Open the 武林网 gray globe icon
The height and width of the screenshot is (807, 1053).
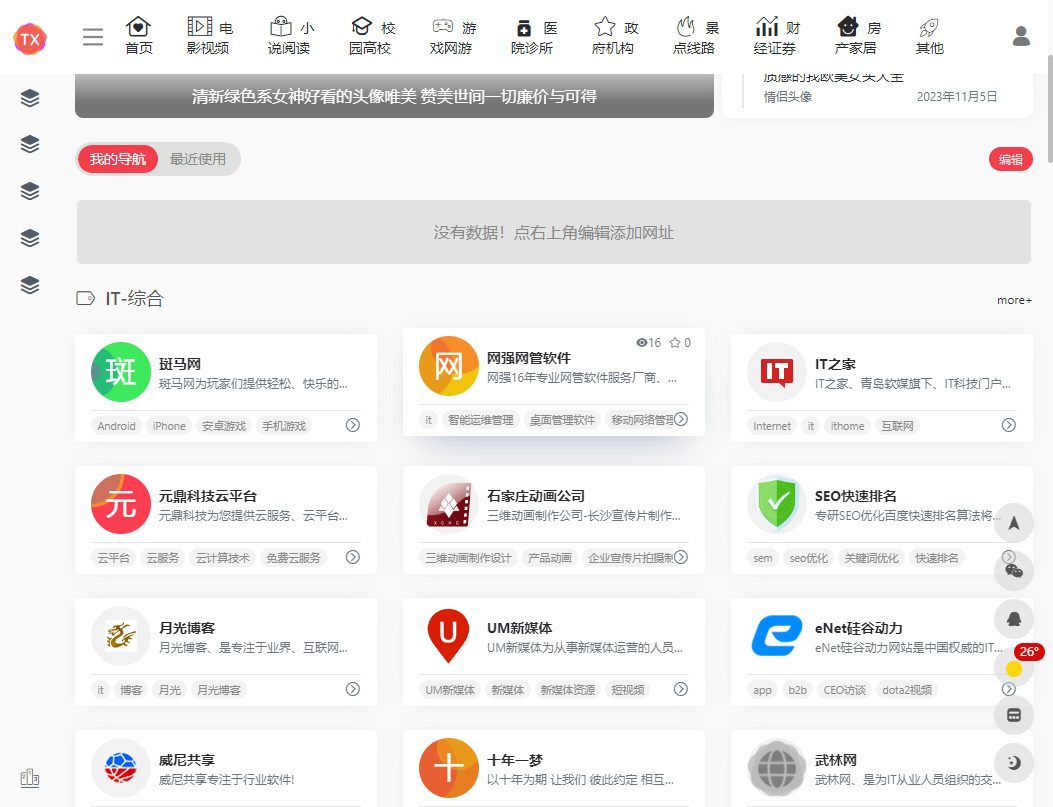(777, 768)
